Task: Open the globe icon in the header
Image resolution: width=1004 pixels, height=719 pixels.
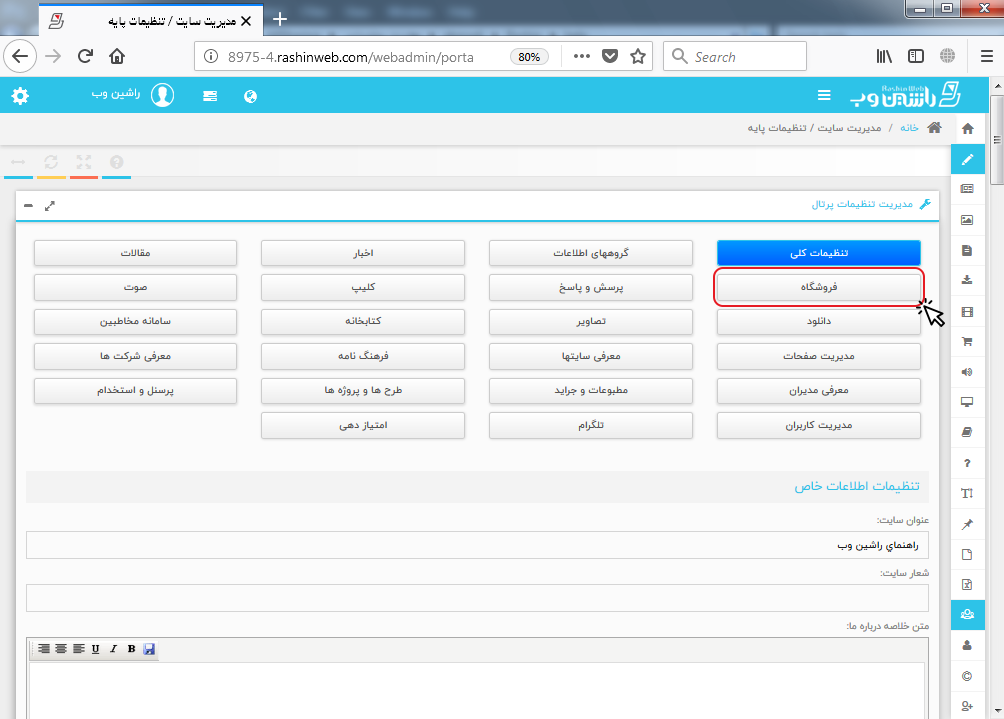Action: (251, 96)
